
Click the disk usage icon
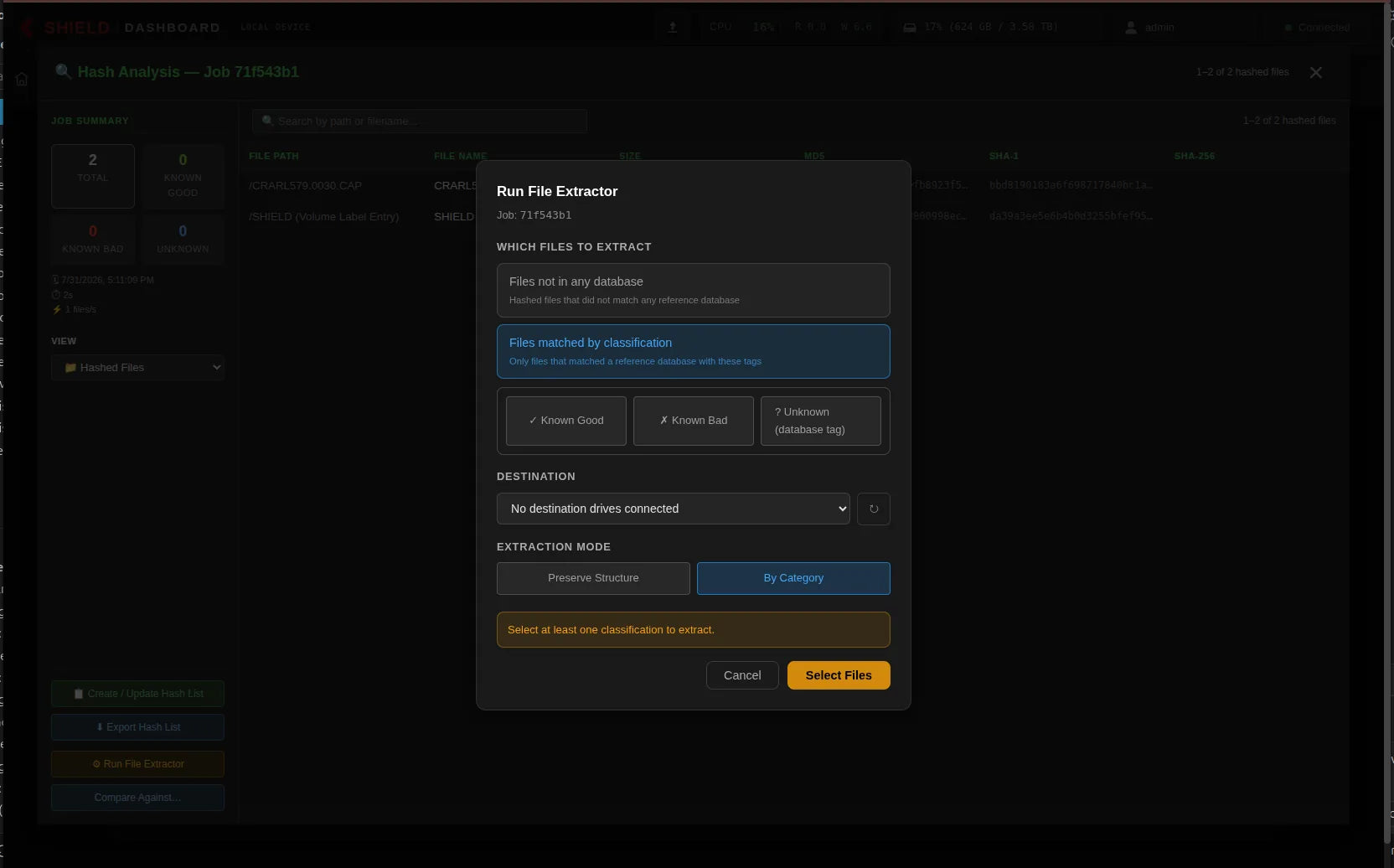pos(910,28)
